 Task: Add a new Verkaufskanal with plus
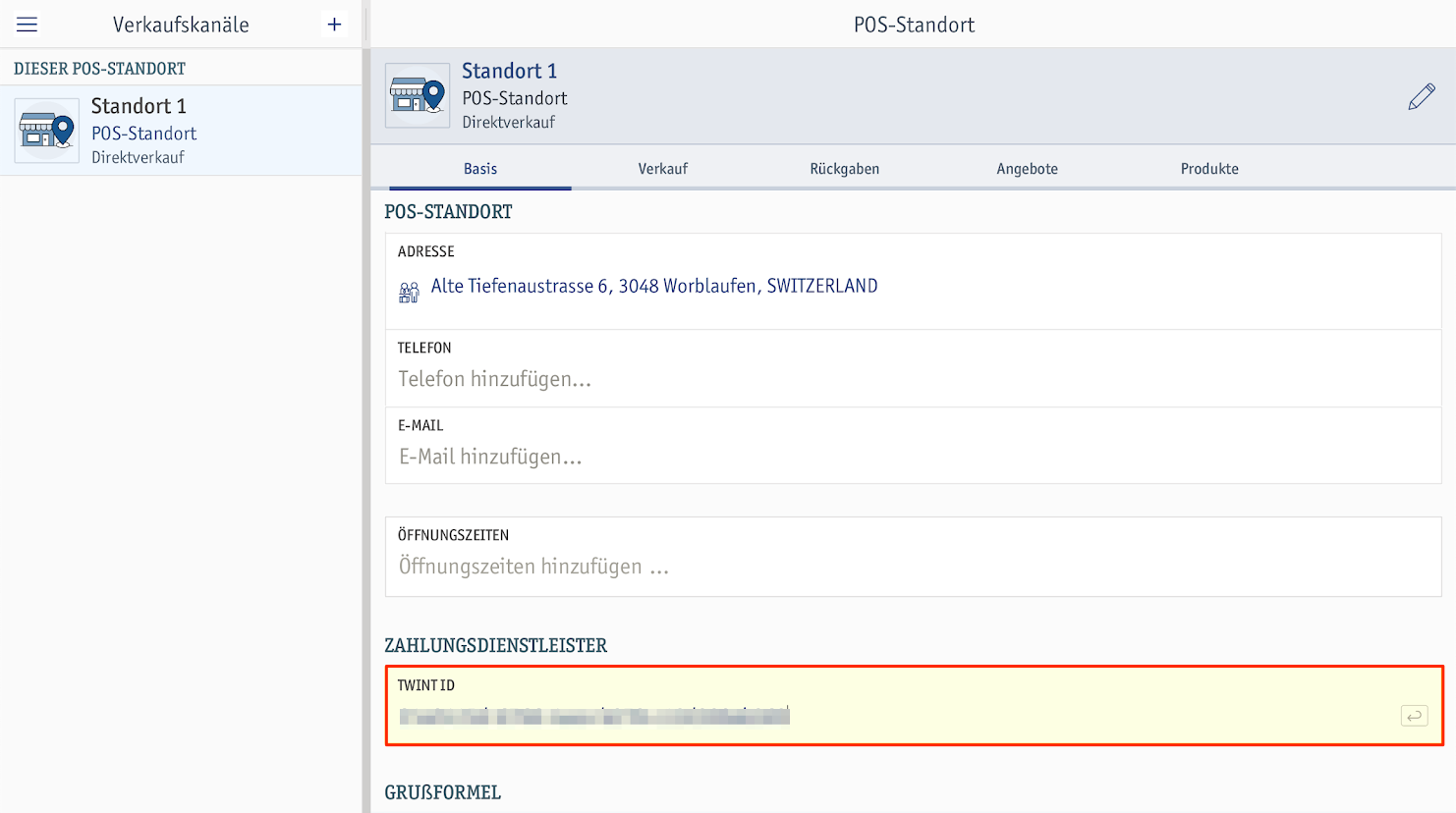point(334,25)
